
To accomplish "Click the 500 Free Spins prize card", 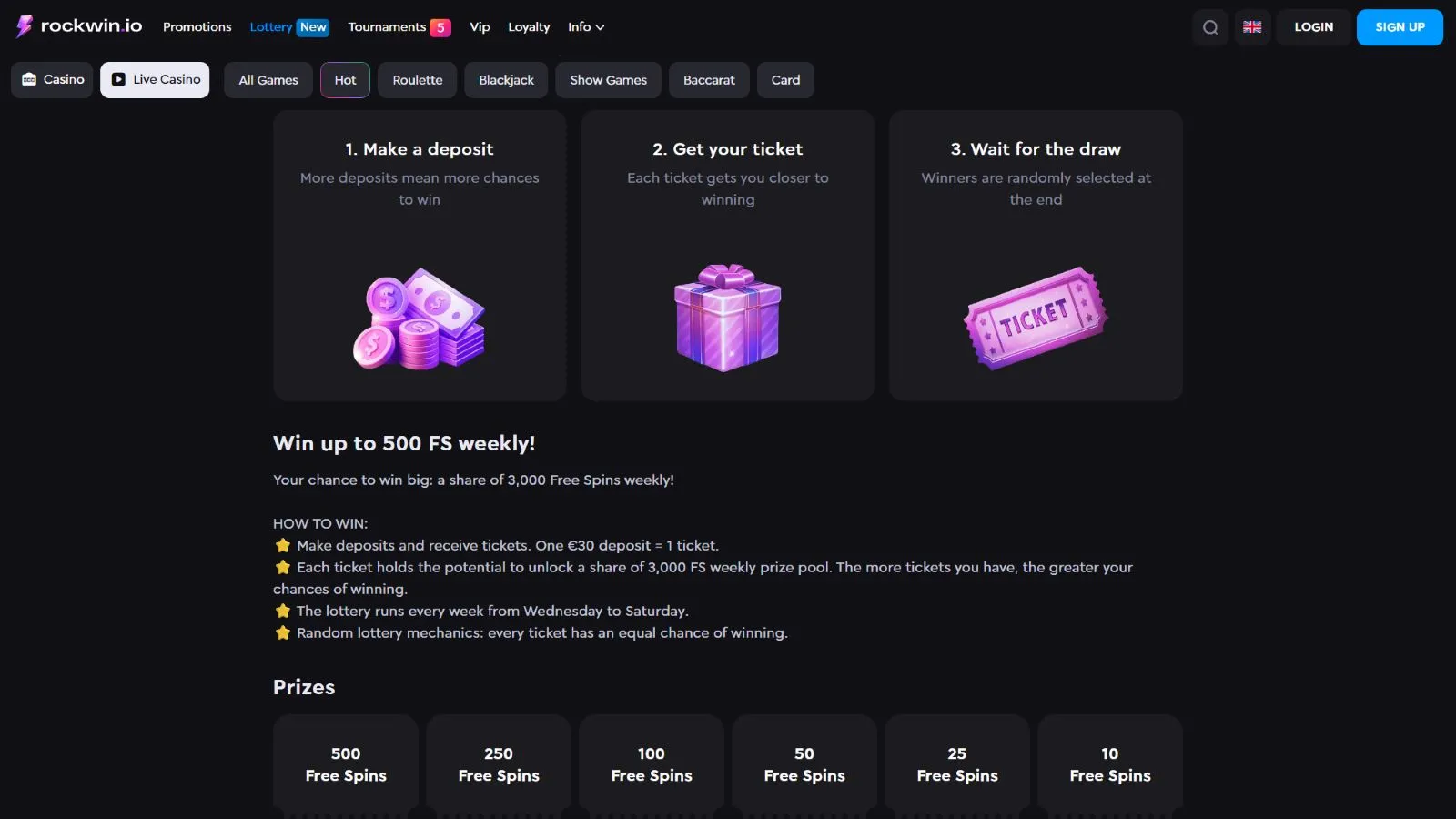I will (346, 764).
